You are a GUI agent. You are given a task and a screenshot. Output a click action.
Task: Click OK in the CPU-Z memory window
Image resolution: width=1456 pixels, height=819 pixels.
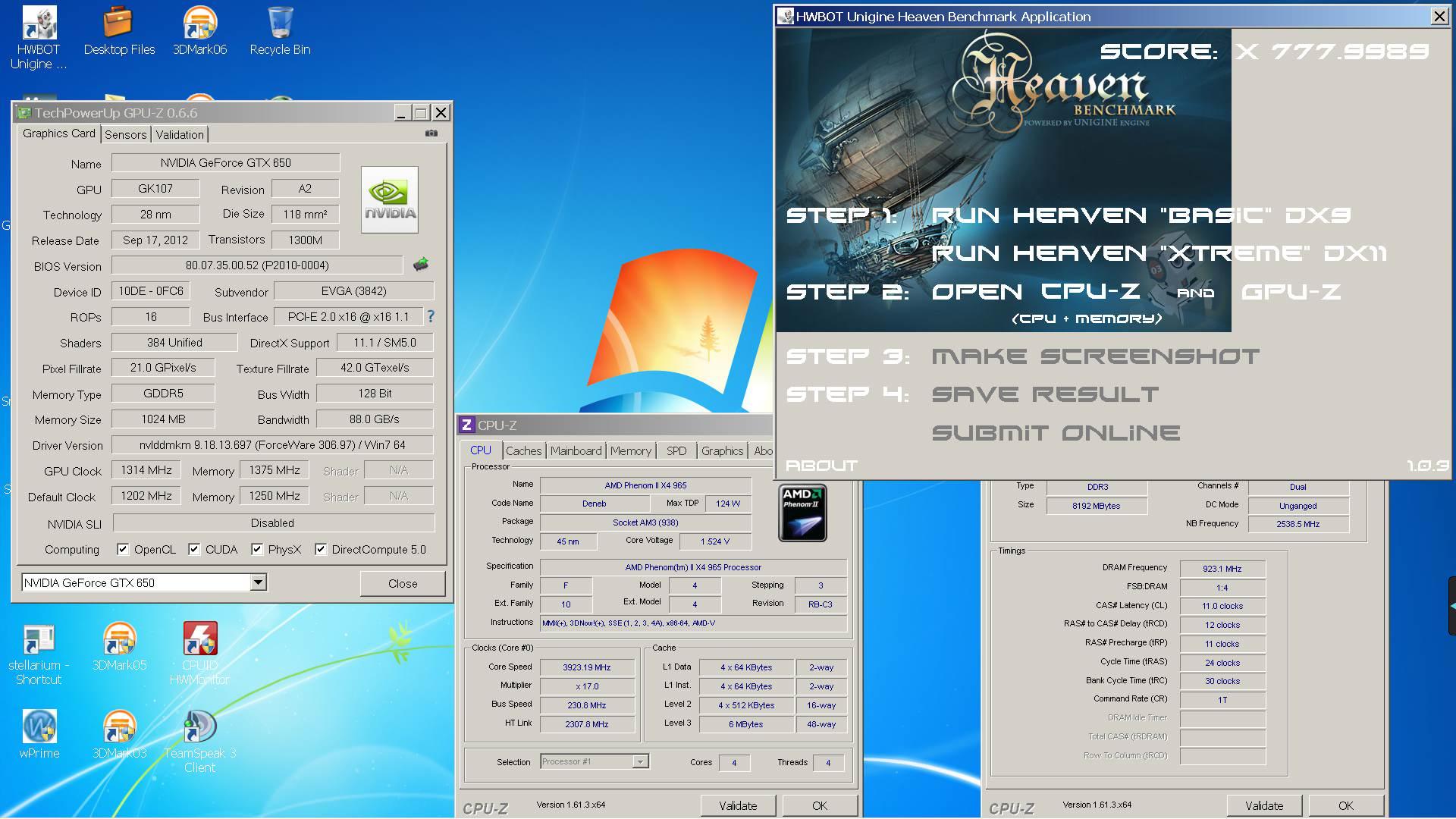[1346, 805]
